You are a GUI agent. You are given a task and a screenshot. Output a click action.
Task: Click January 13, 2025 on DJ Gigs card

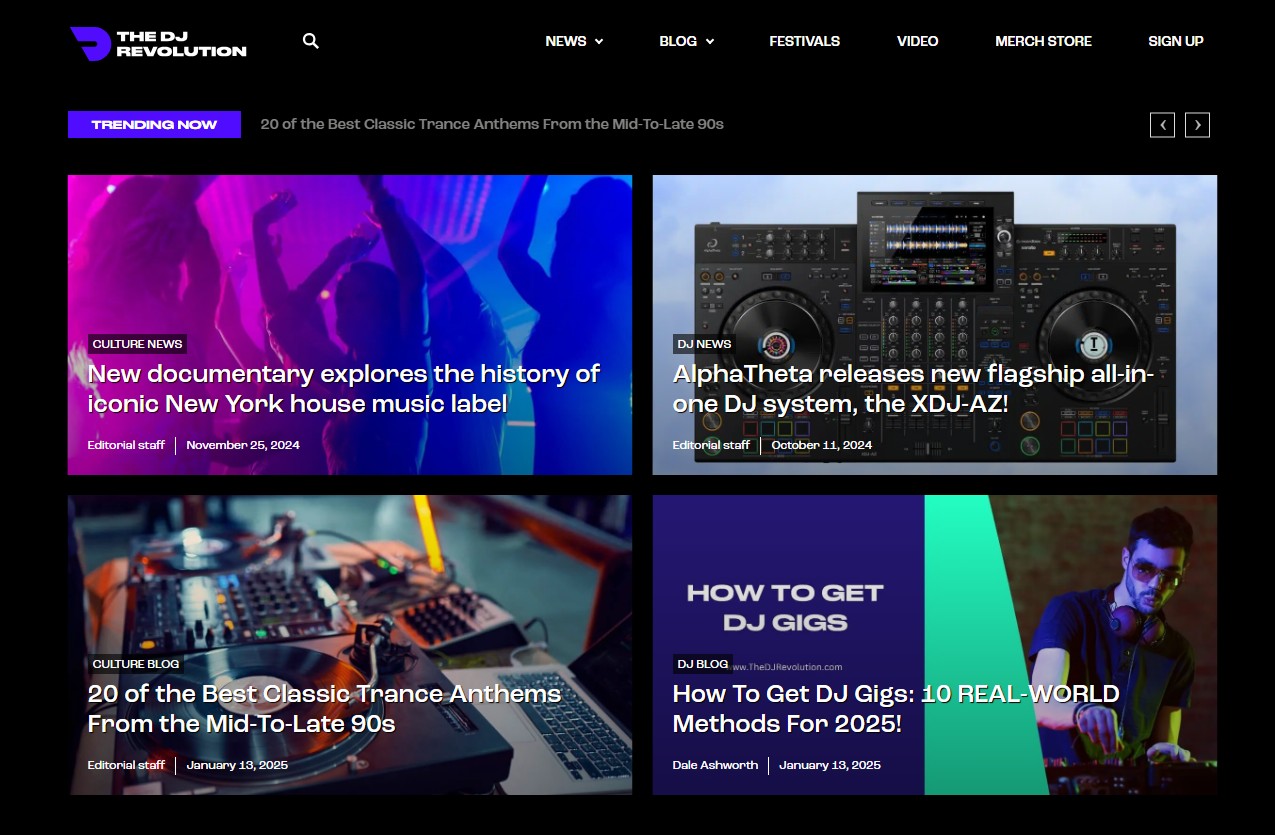(830, 765)
